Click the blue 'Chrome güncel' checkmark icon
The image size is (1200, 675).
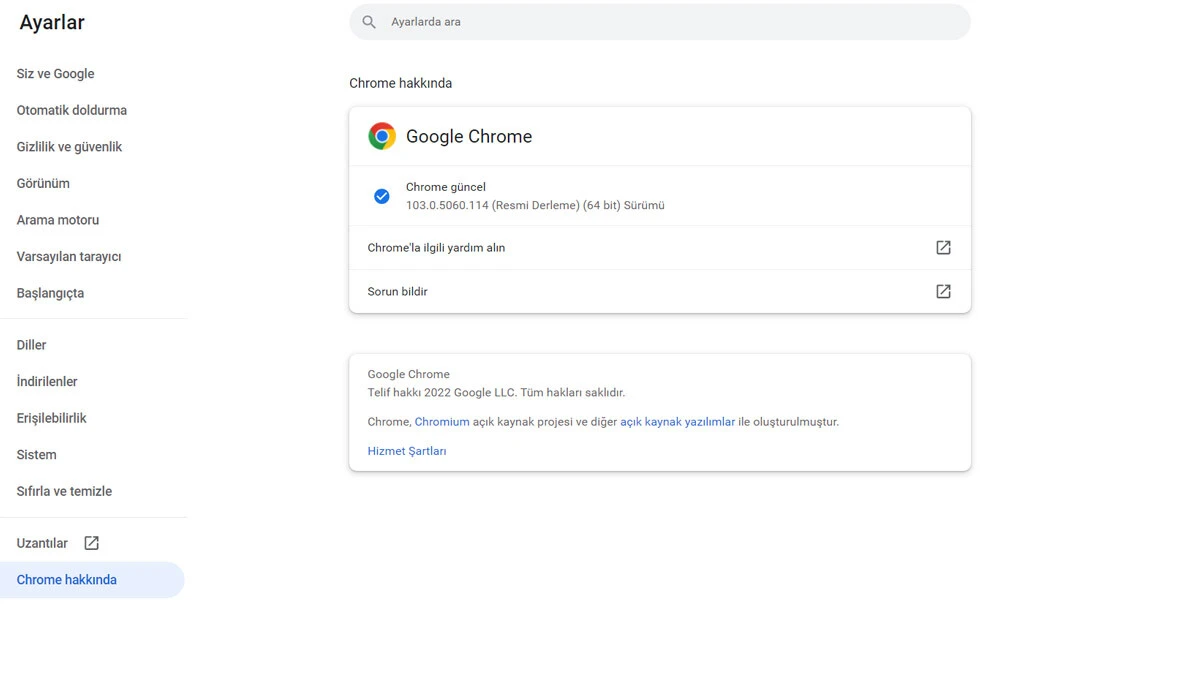click(x=382, y=196)
